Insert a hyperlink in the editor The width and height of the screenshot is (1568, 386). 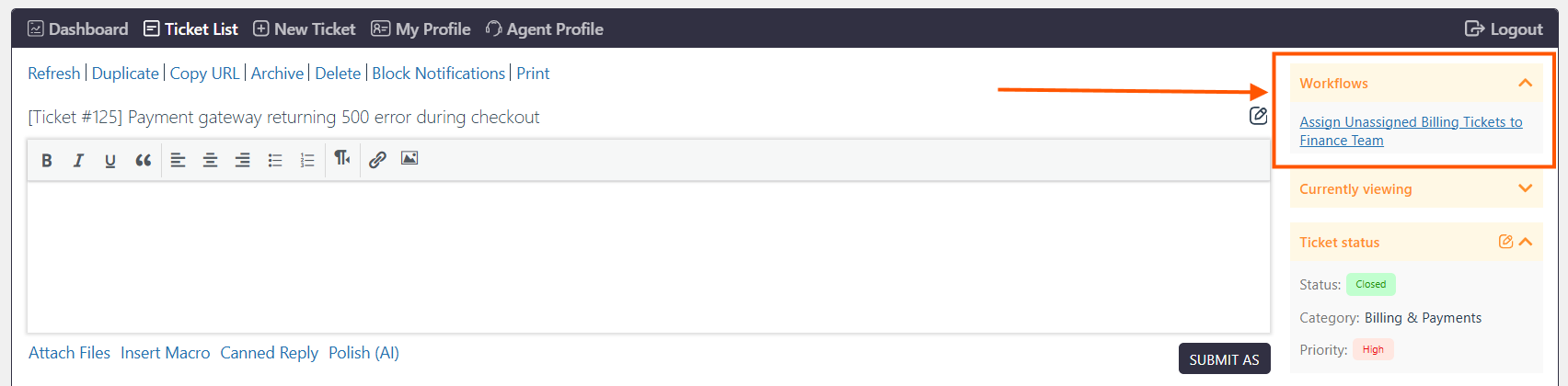(x=377, y=160)
